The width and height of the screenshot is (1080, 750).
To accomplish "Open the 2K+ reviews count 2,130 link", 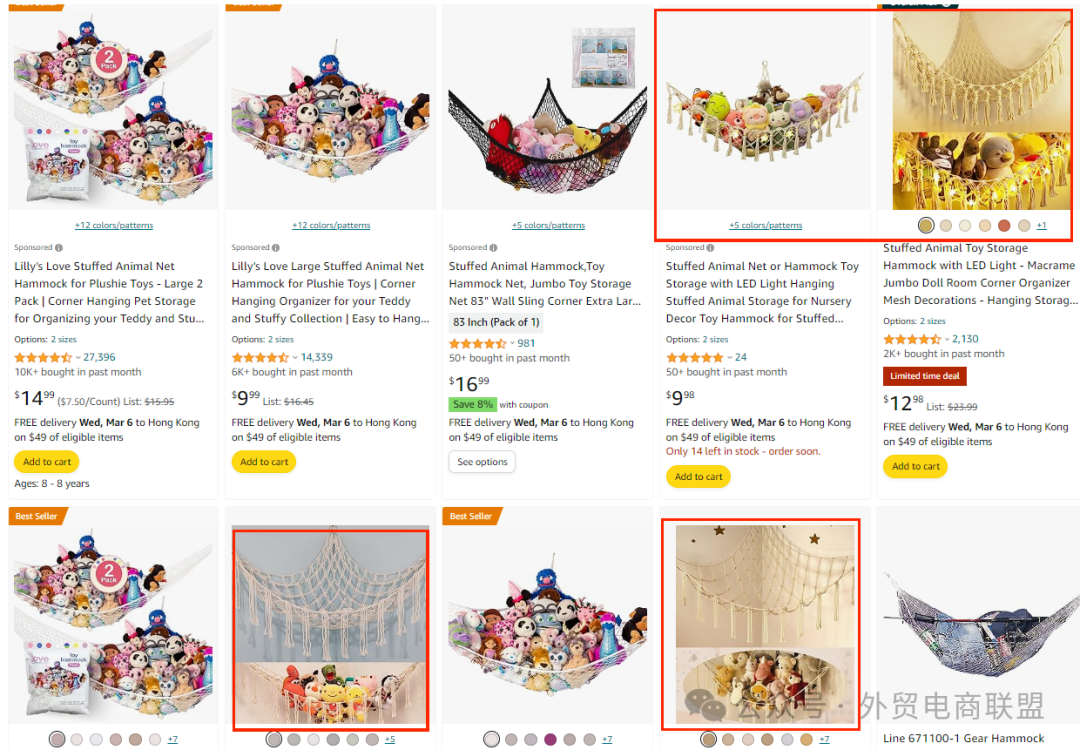I will tap(965, 340).
